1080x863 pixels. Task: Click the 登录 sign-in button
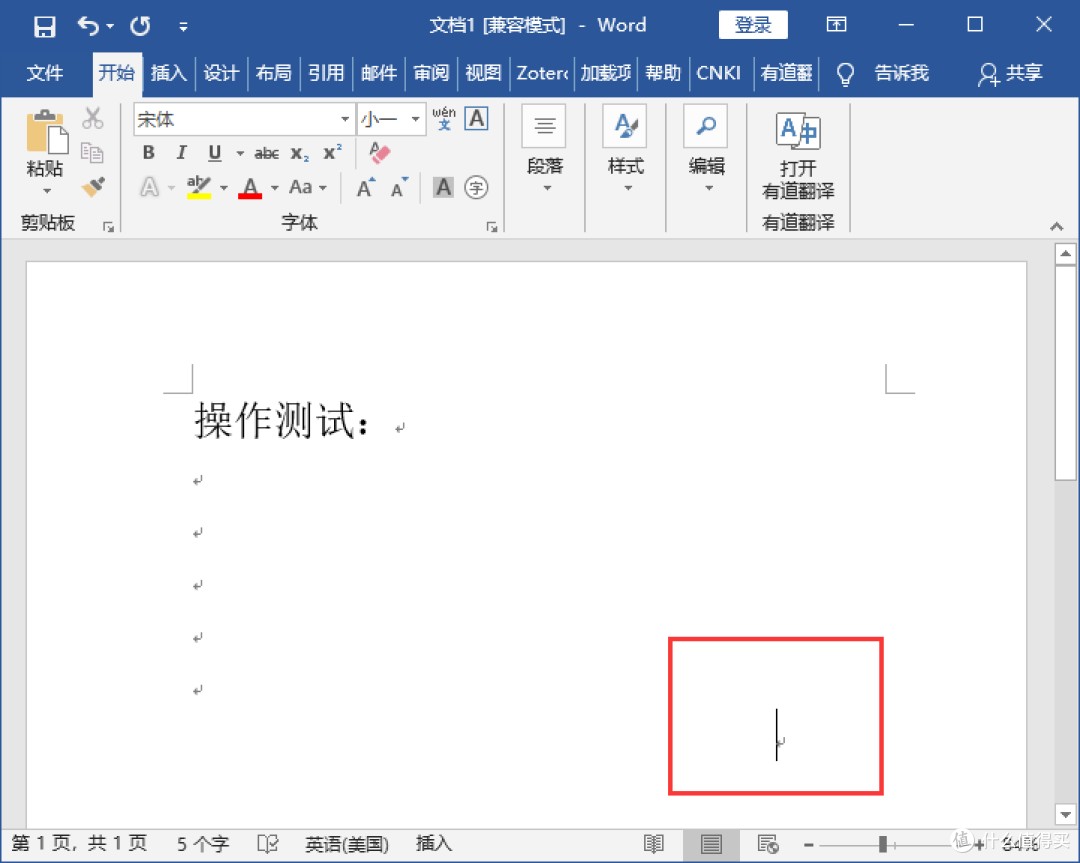(753, 25)
